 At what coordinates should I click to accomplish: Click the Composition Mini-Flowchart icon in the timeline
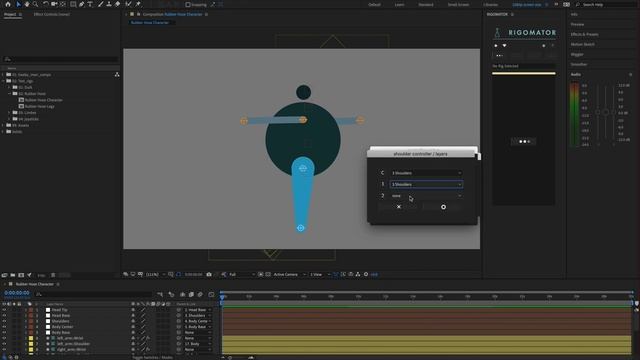pyautogui.click(x=160, y=294)
